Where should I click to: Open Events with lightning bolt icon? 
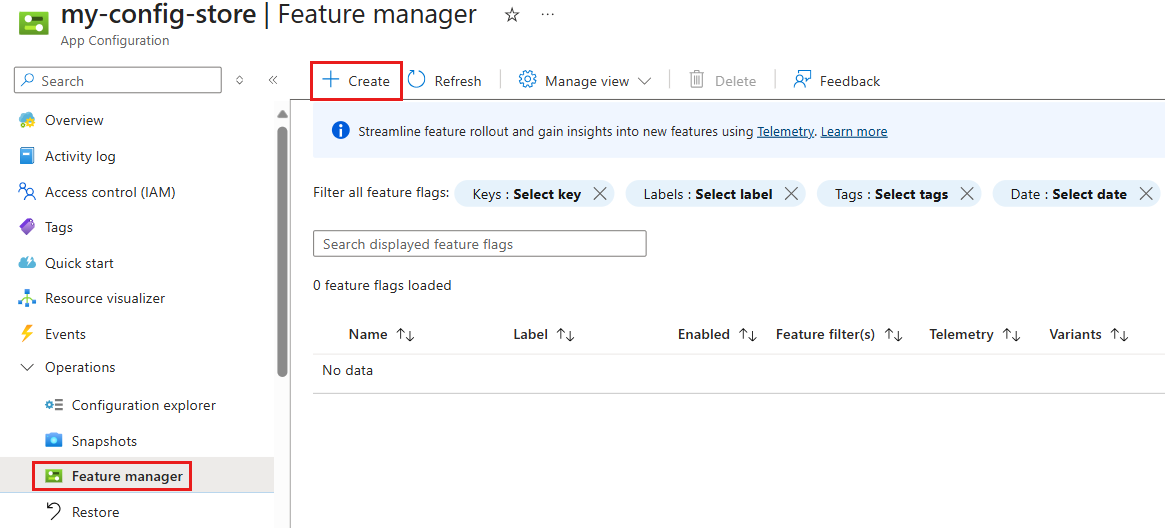65,334
